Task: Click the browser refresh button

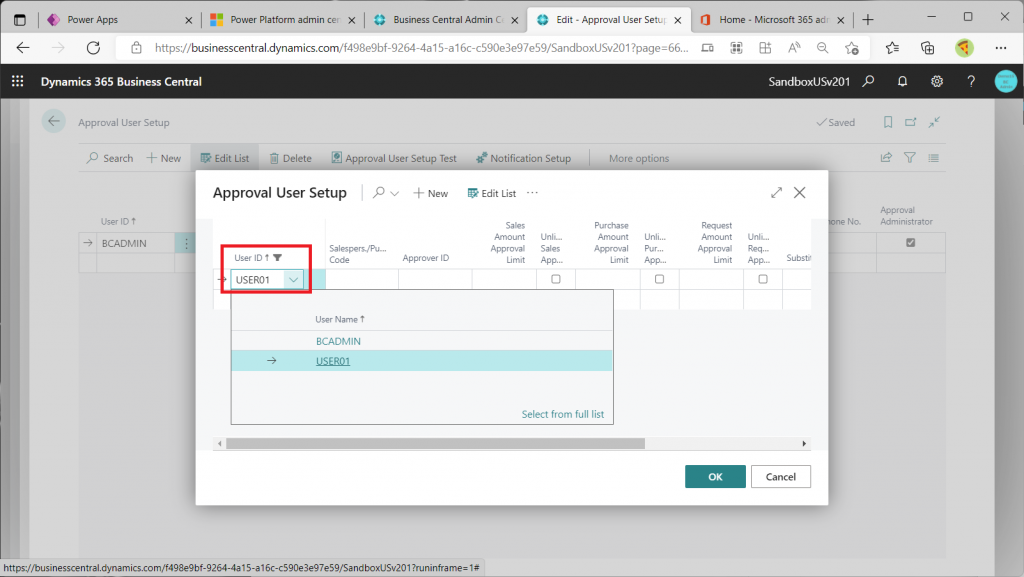Action: [x=93, y=48]
